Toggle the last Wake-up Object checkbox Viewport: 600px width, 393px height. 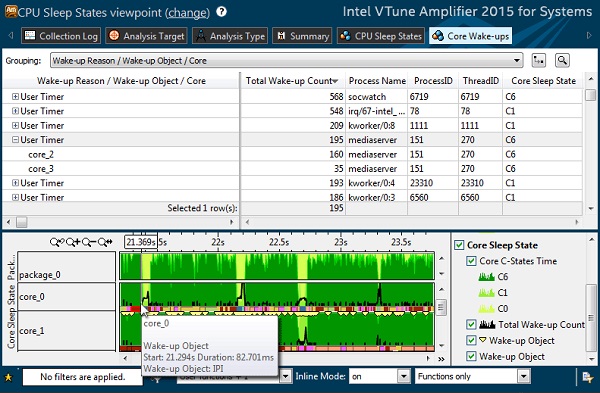[471, 356]
